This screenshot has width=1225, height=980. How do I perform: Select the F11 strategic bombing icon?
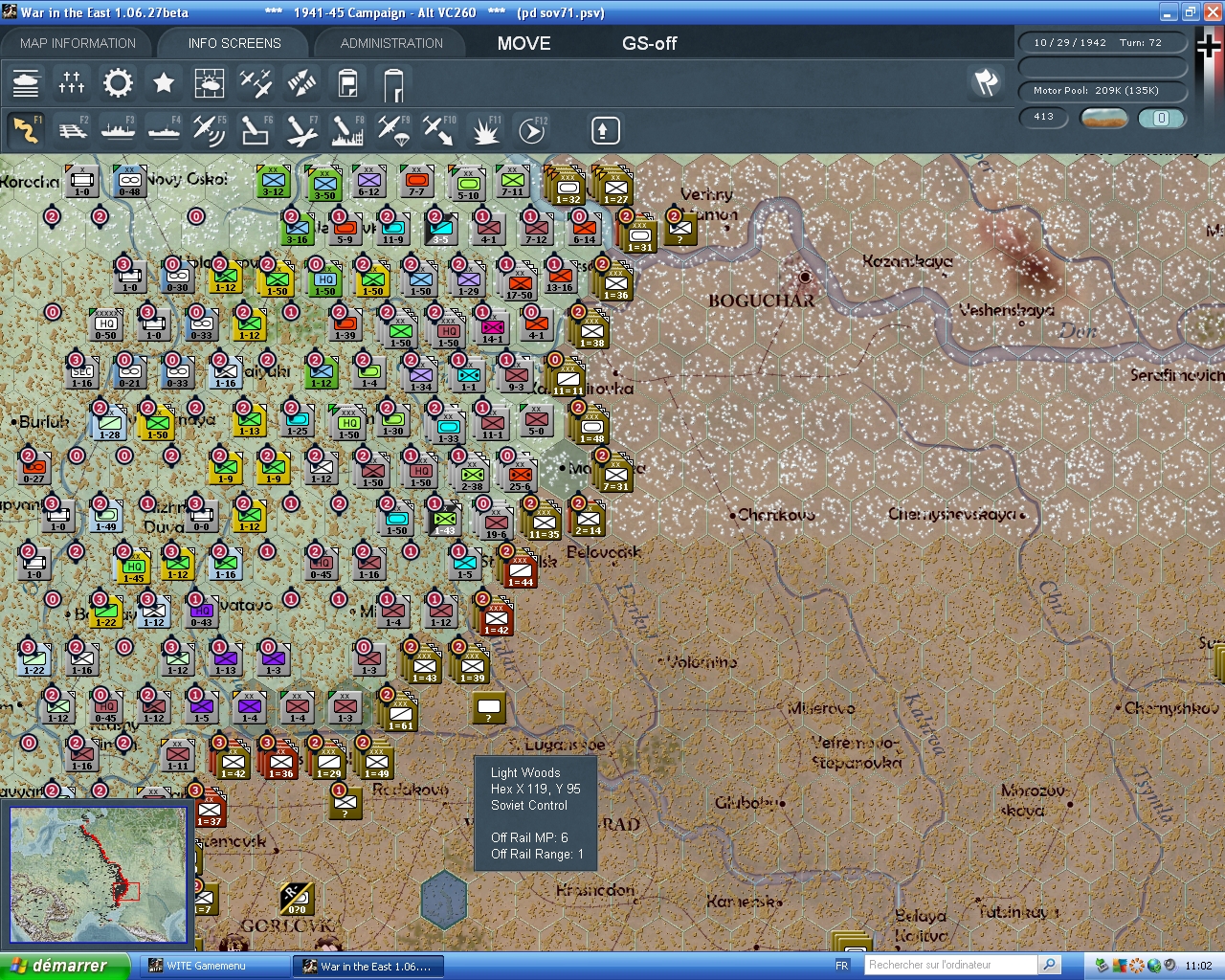click(485, 129)
